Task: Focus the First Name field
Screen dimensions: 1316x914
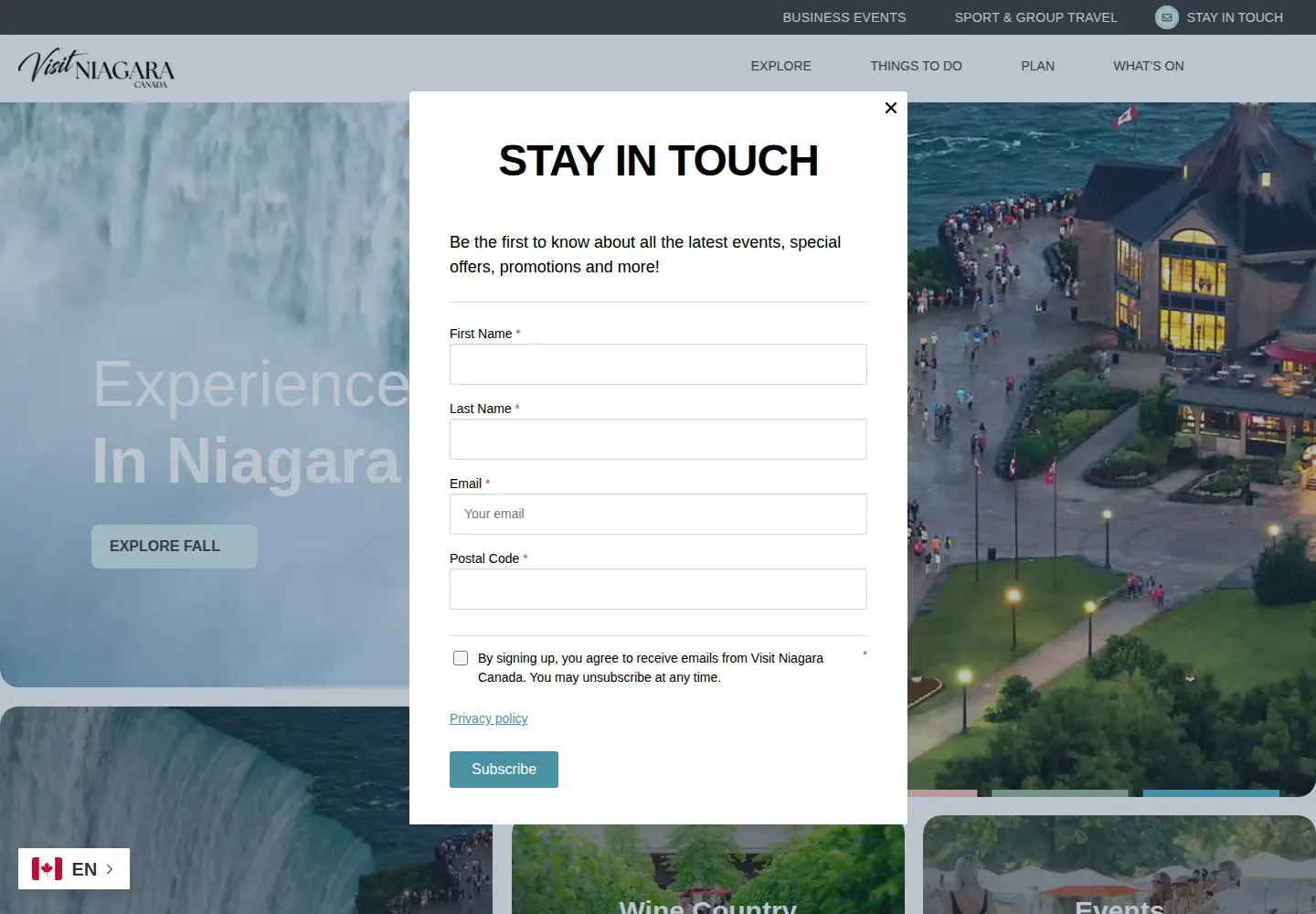Action: (x=658, y=364)
